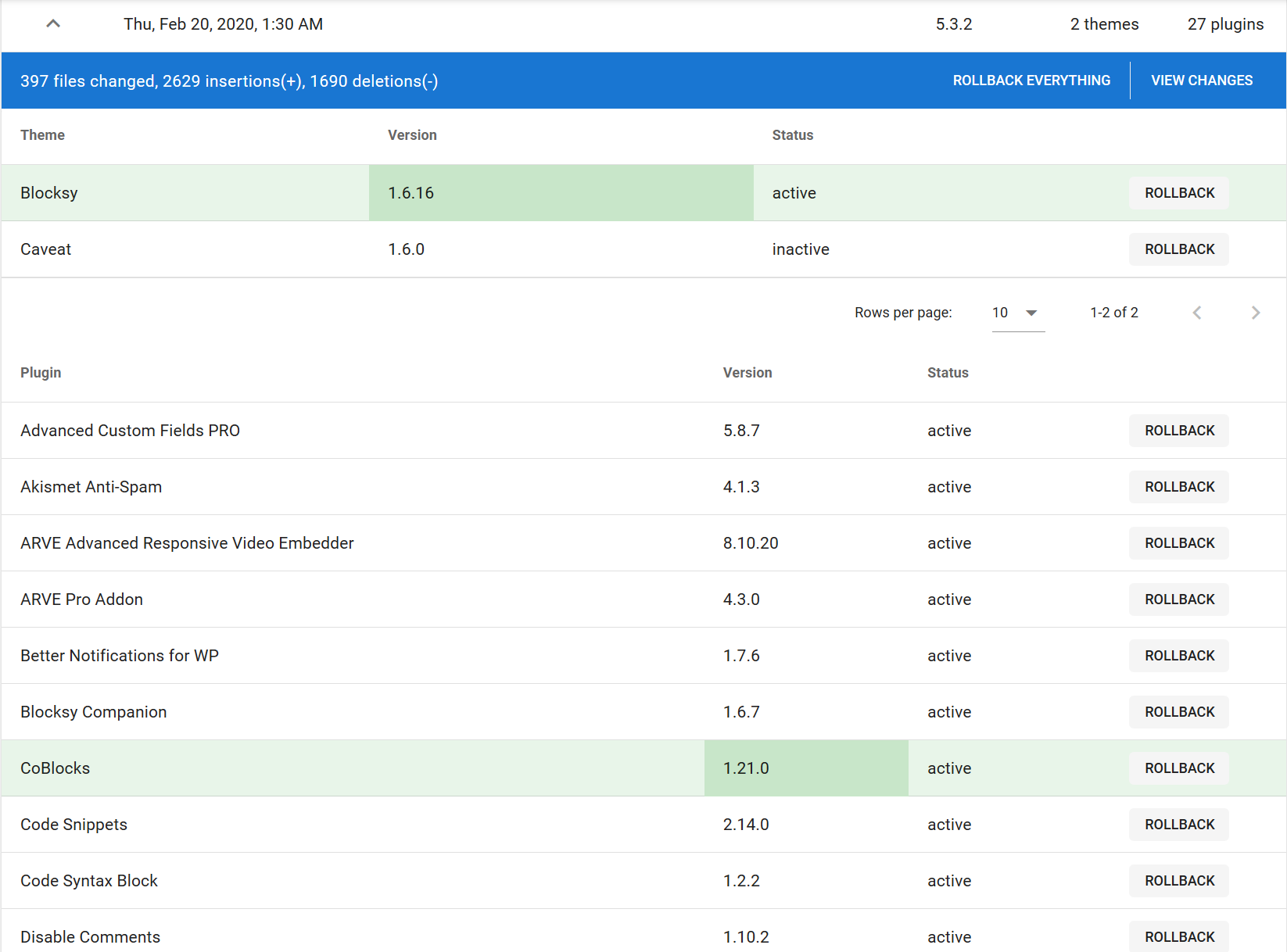1287x952 pixels.
Task: Click the Theme column header
Action: 42,135
